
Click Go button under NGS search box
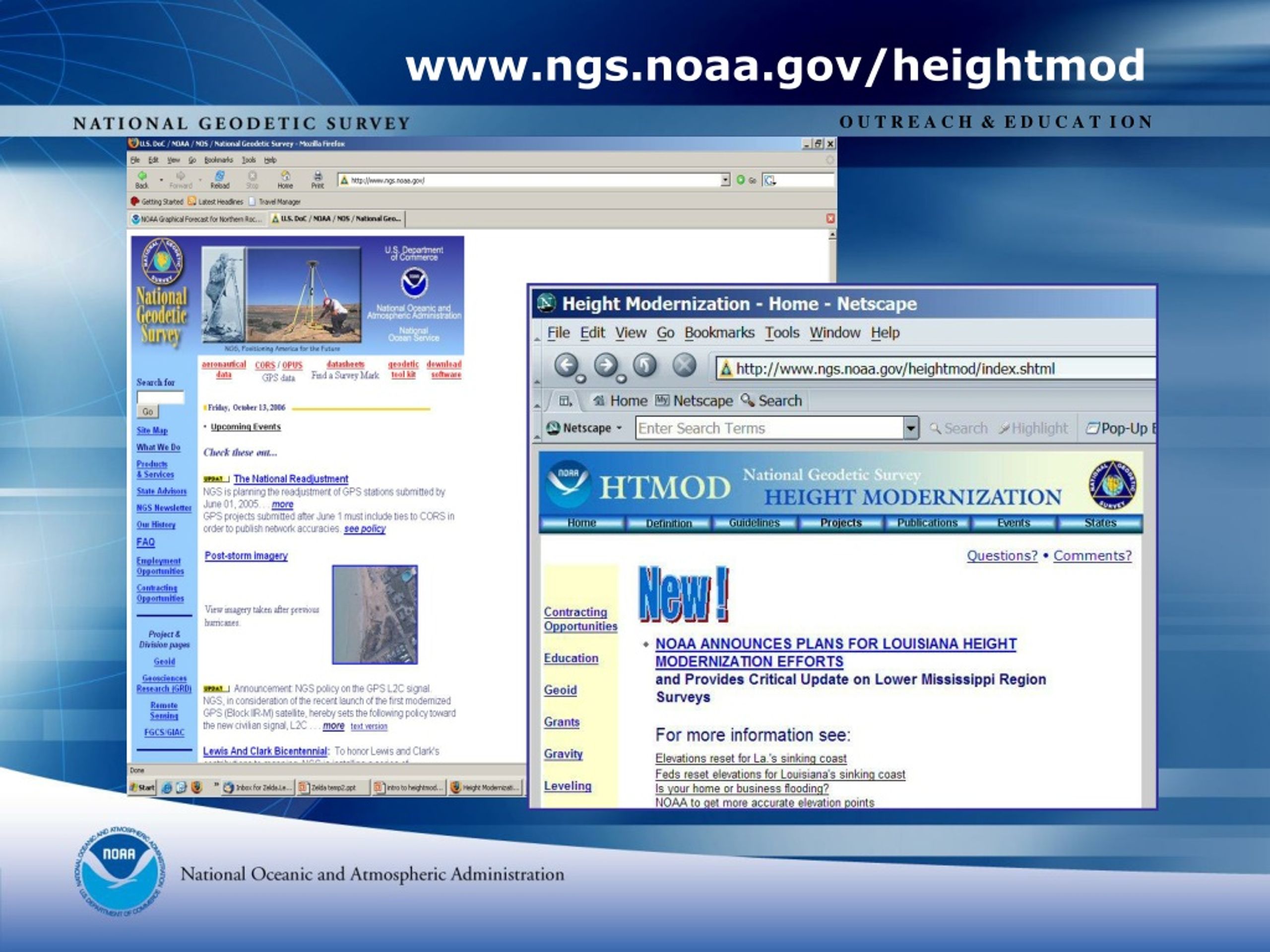pos(147,412)
